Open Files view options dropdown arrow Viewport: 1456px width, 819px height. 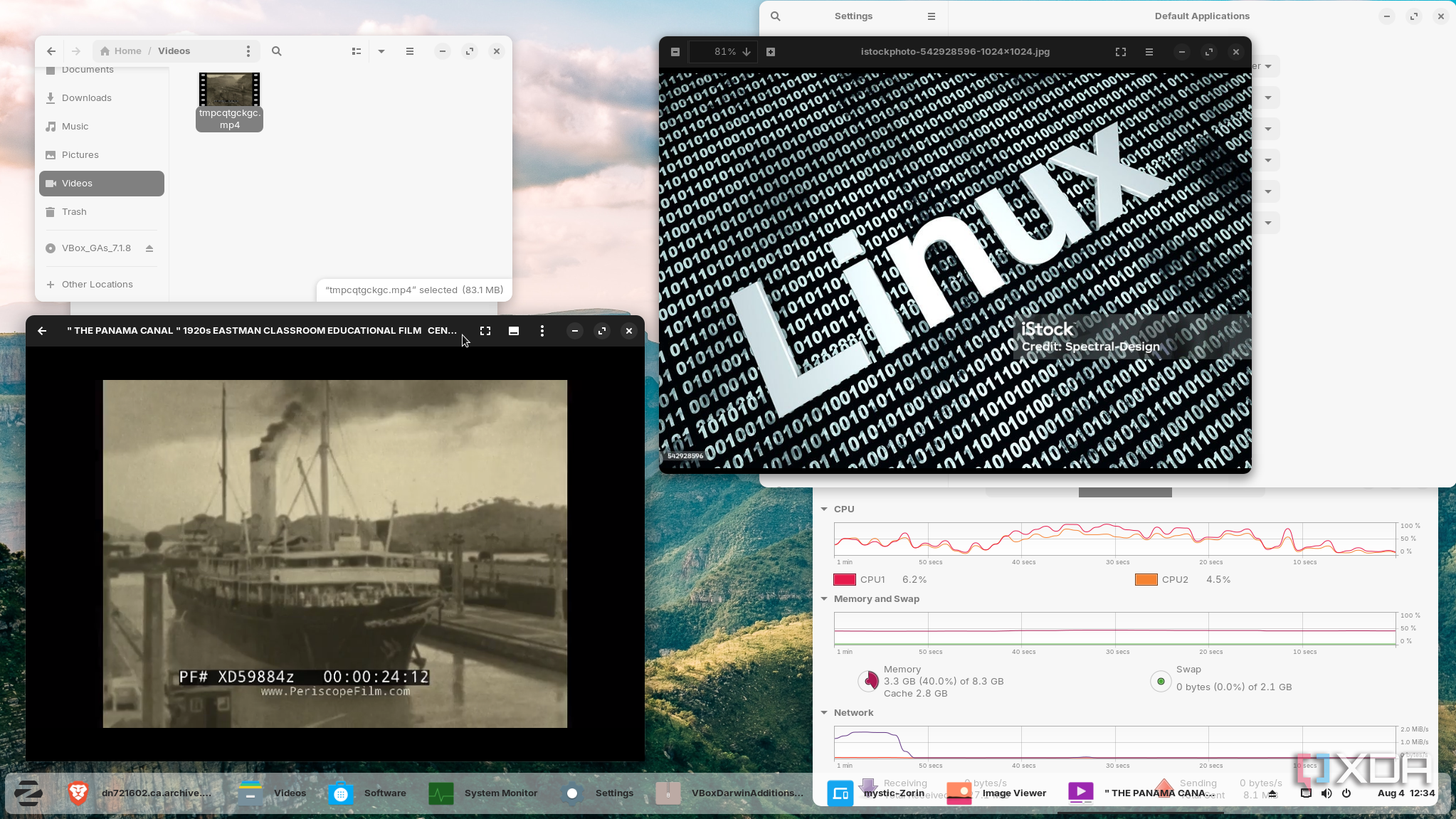(x=381, y=51)
